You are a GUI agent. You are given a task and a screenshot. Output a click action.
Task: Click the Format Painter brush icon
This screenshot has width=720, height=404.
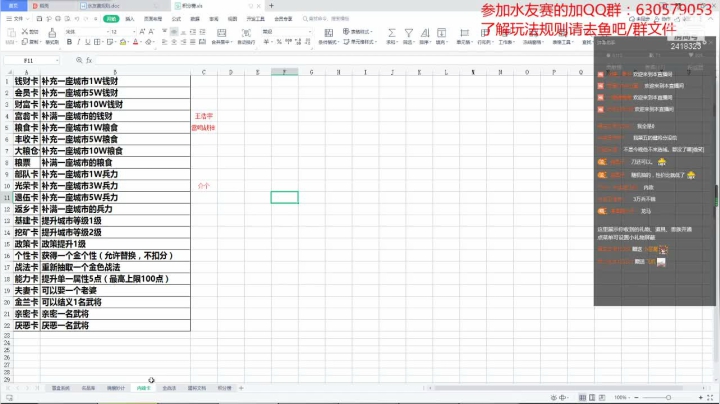pyautogui.click(x=52, y=33)
